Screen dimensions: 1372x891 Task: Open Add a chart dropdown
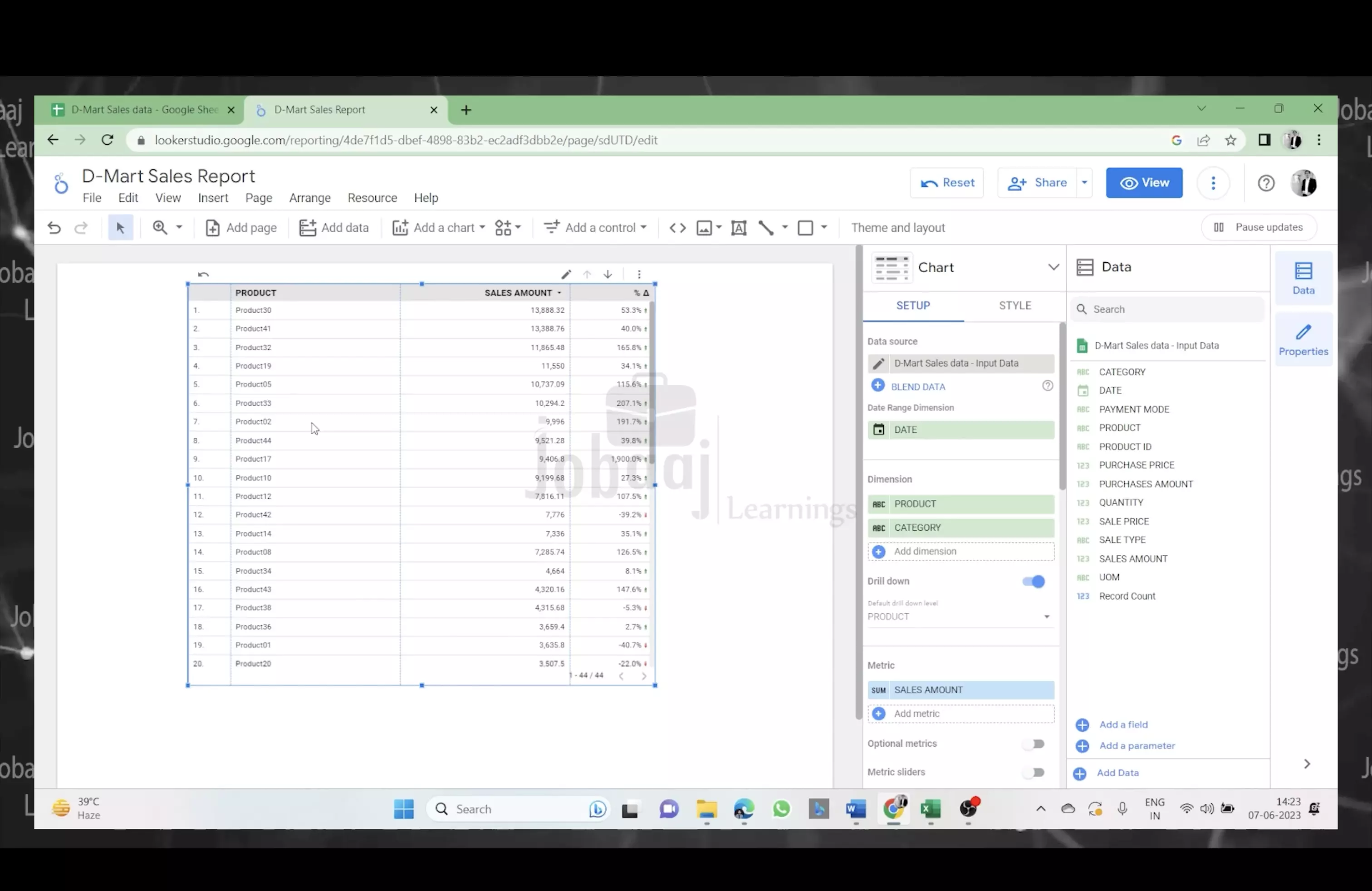point(439,228)
